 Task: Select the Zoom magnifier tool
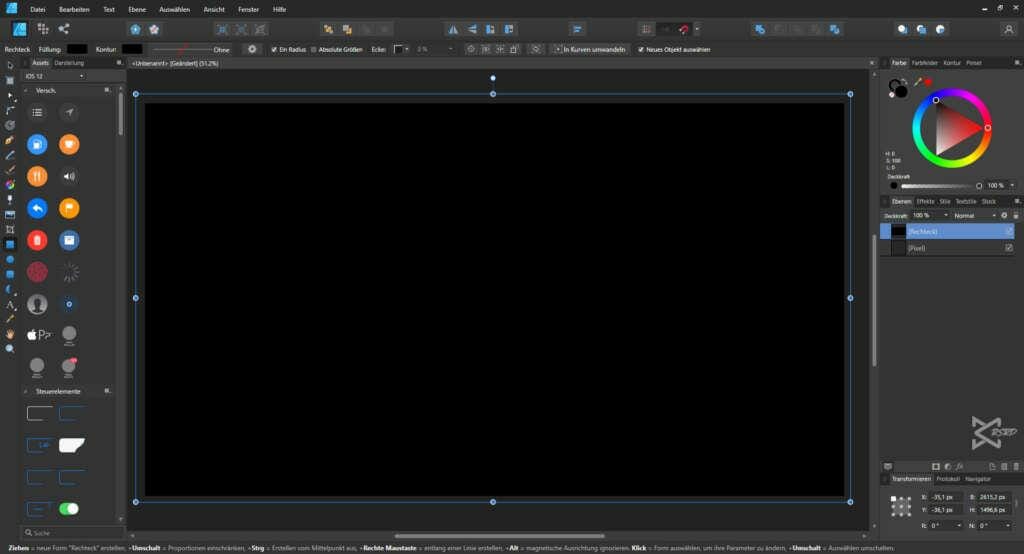point(10,348)
